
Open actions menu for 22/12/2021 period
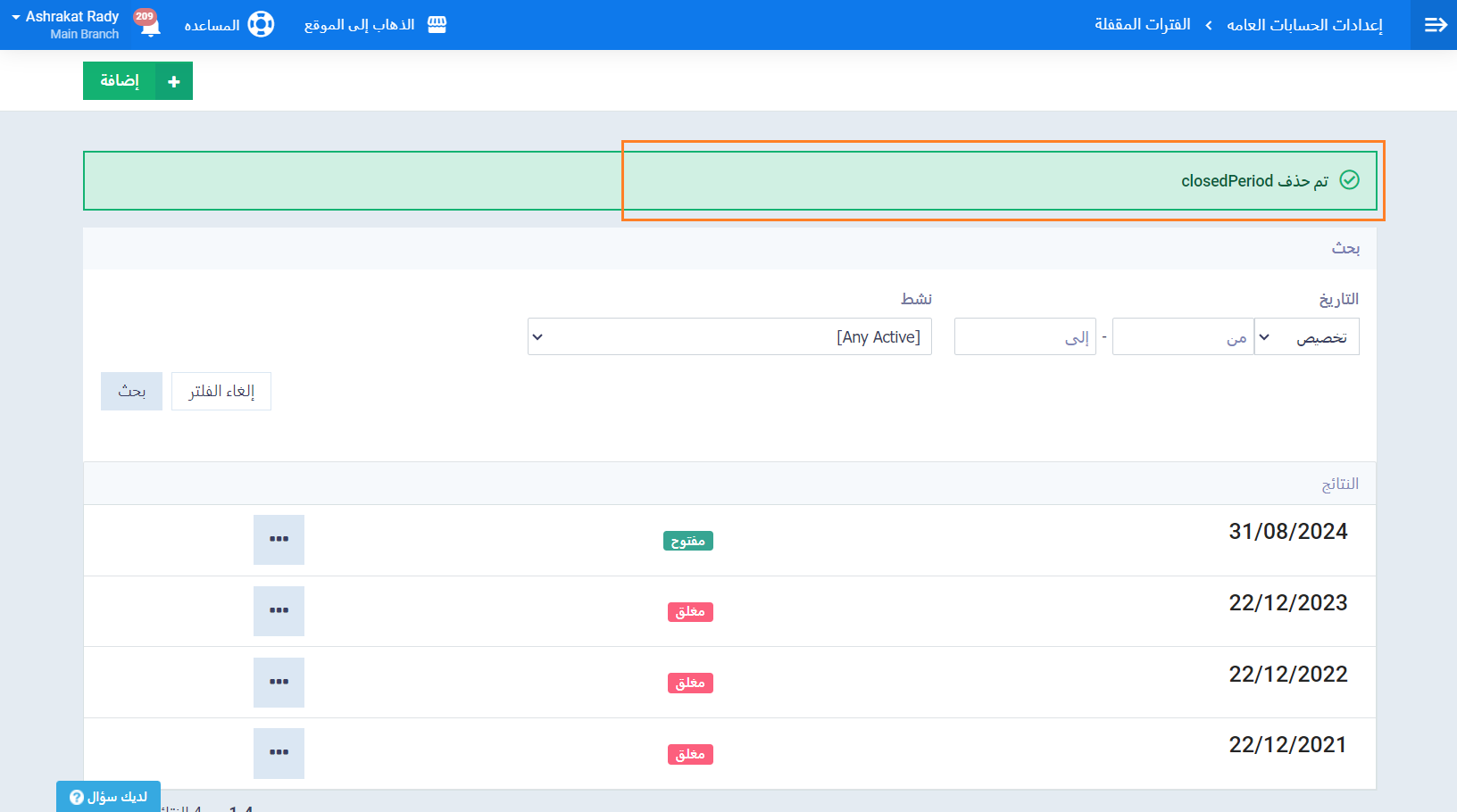[279, 753]
